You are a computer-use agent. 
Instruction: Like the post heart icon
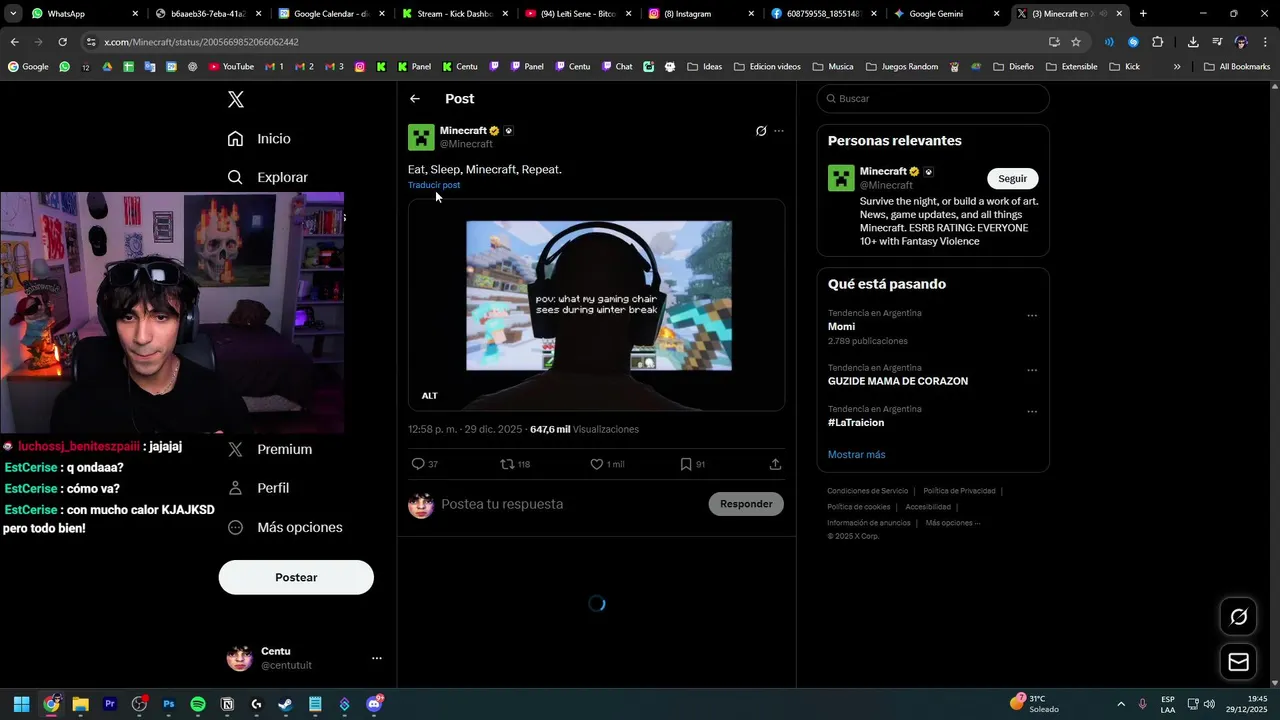point(607,464)
